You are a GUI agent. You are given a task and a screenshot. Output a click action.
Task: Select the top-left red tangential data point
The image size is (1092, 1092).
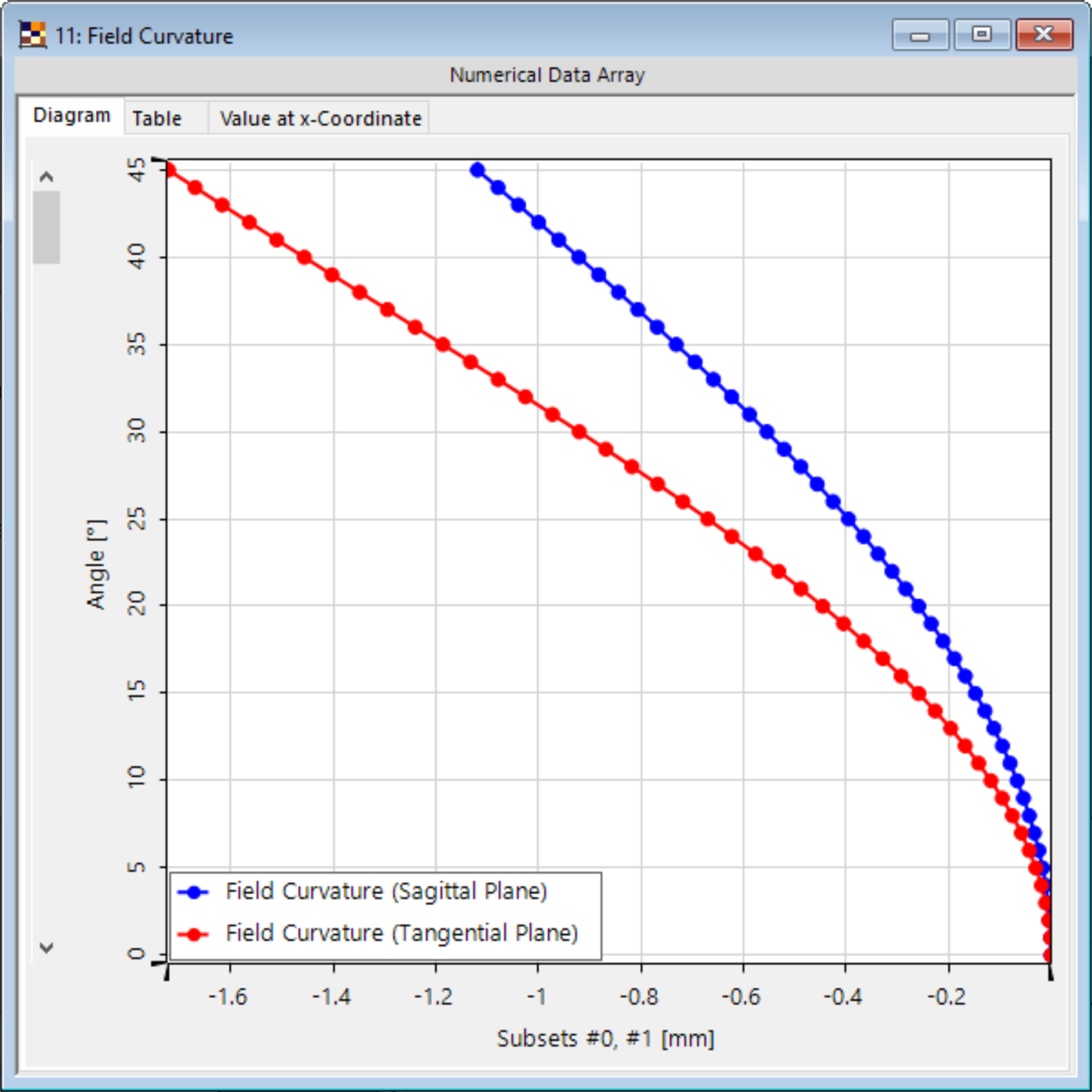(x=170, y=171)
